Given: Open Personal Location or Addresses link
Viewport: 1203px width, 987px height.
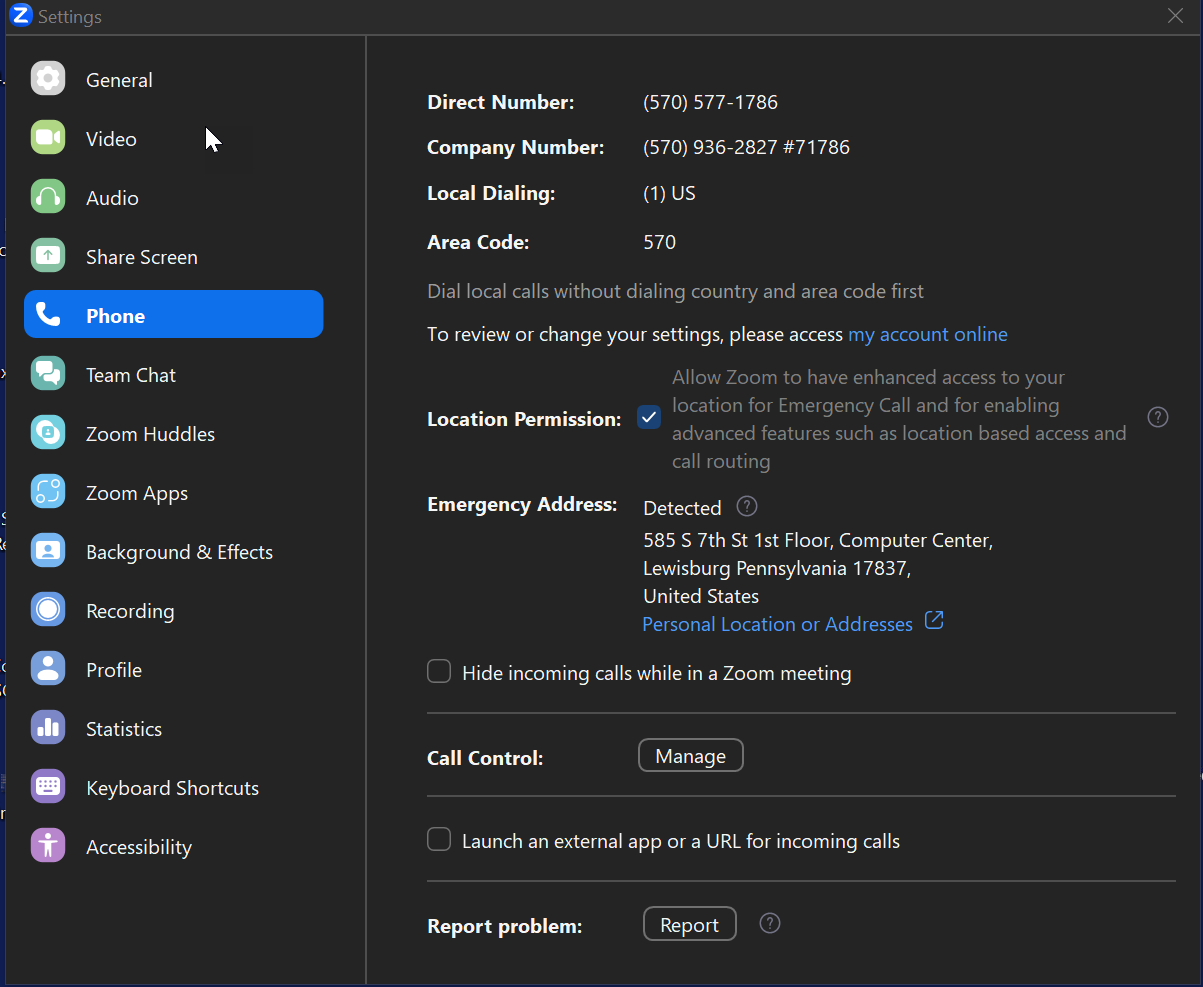Looking at the screenshot, I should (x=777, y=624).
